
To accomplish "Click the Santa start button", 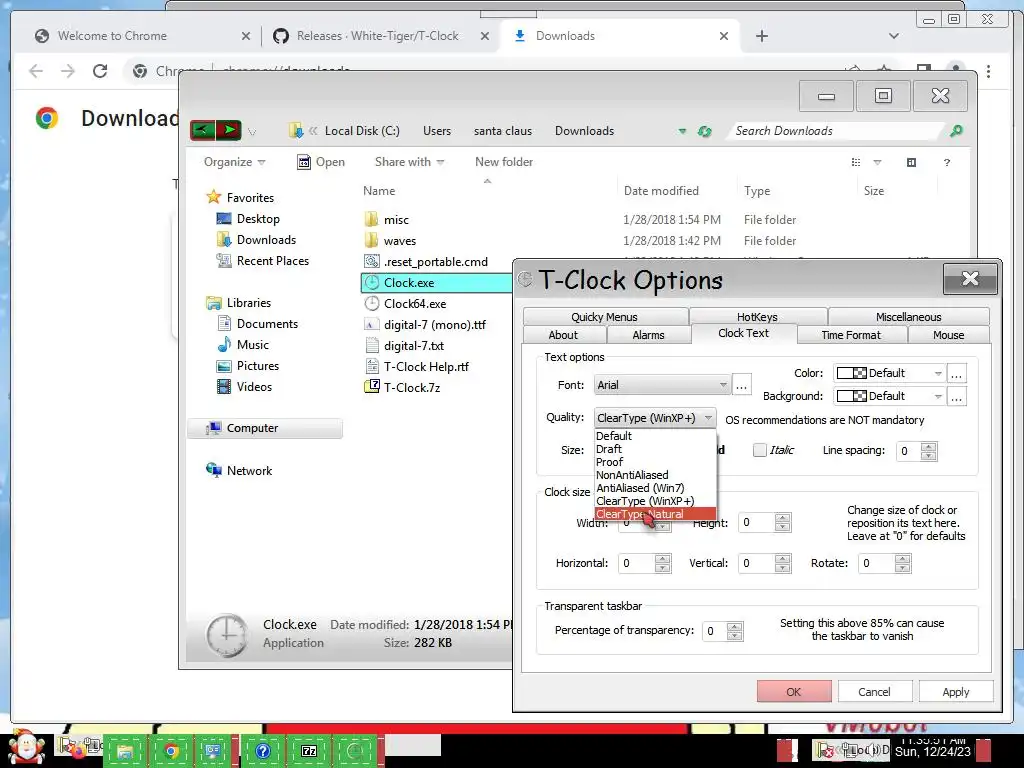I will click(25, 748).
